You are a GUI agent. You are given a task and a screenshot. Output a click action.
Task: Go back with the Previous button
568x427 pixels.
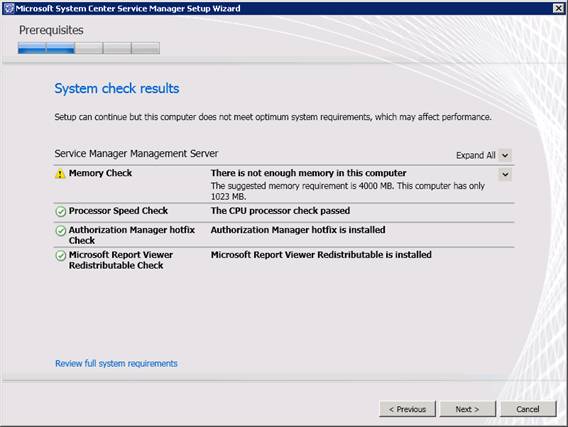[407, 409]
